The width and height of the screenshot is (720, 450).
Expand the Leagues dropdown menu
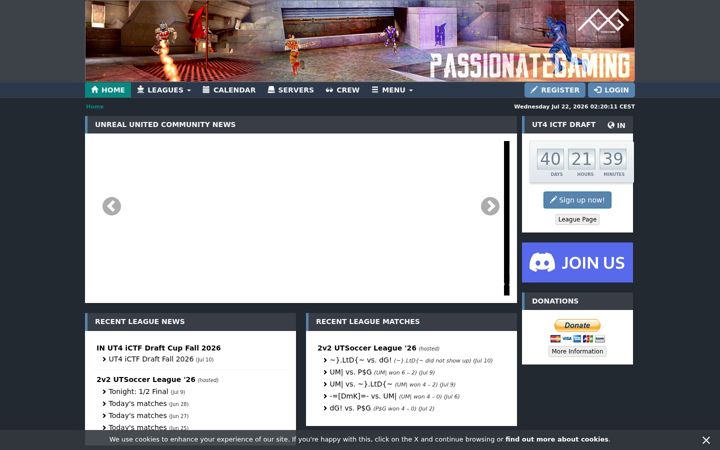click(164, 90)
